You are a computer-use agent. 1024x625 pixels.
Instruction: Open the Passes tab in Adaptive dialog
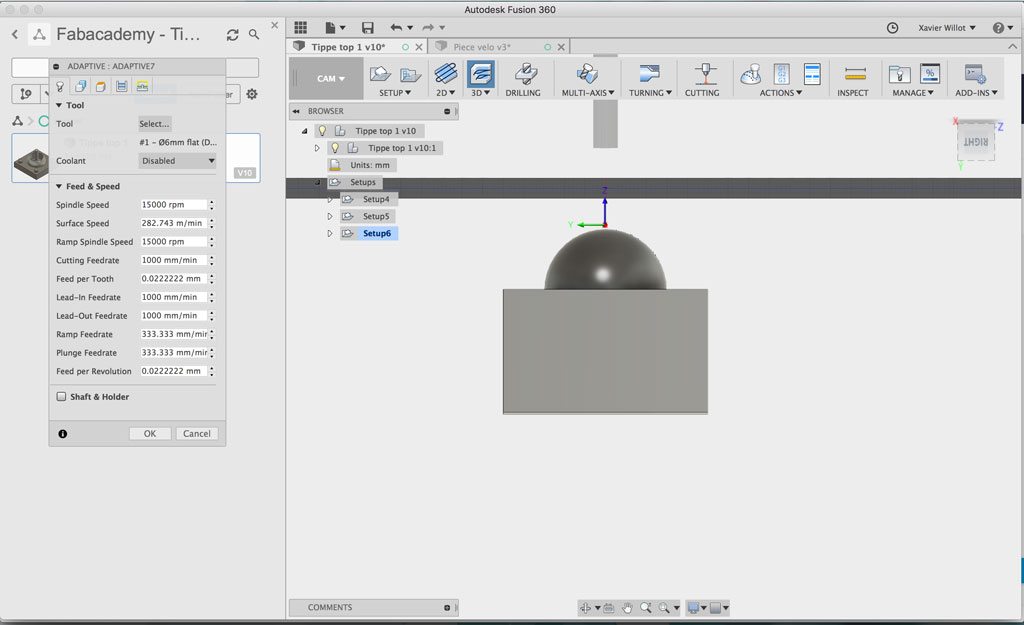121,86
